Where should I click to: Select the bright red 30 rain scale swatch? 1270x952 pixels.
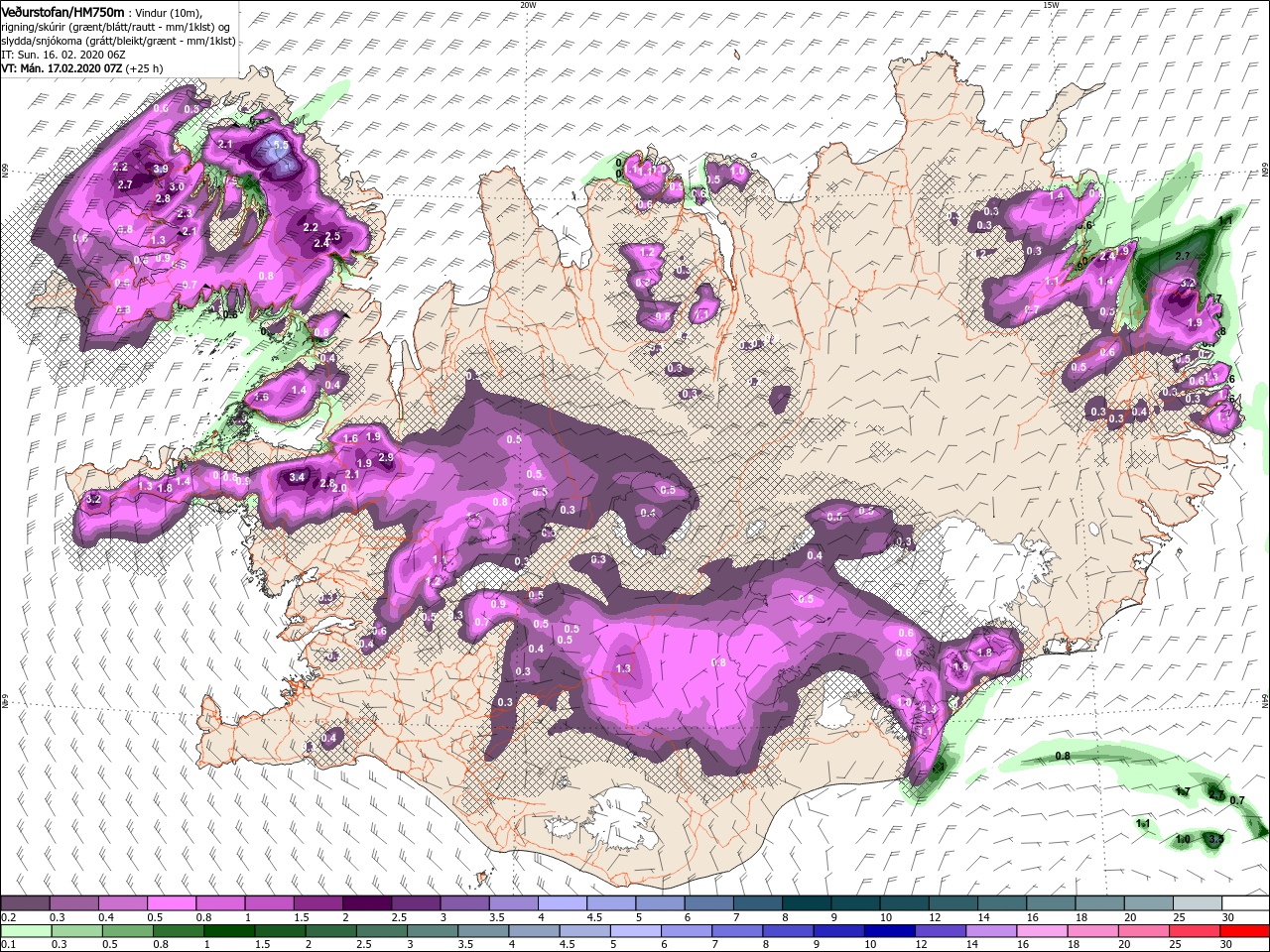click(1245, 931)
